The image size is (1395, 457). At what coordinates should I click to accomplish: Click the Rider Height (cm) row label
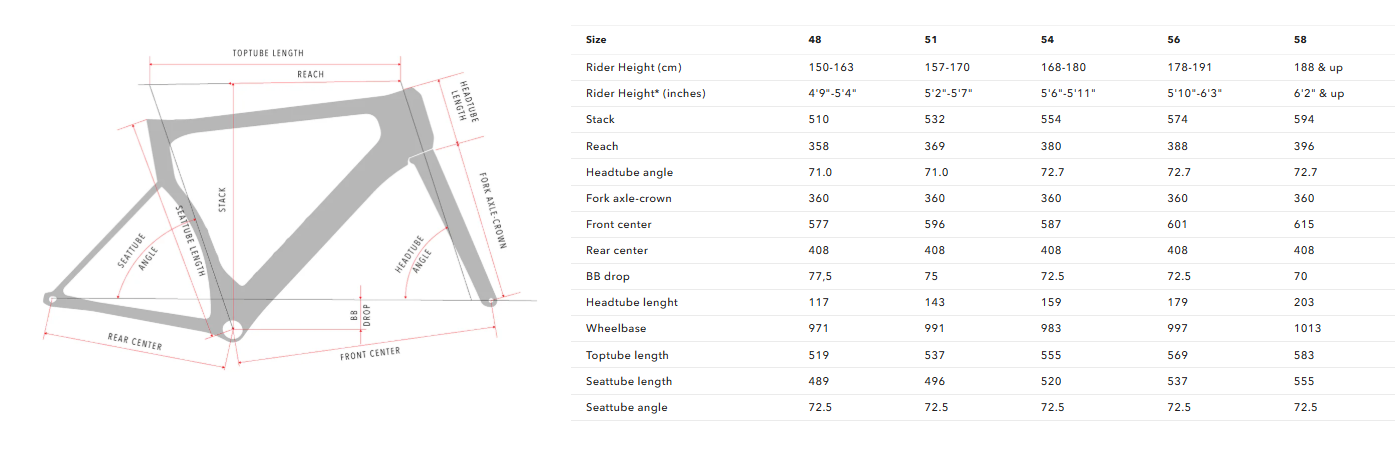click(633, 67)
